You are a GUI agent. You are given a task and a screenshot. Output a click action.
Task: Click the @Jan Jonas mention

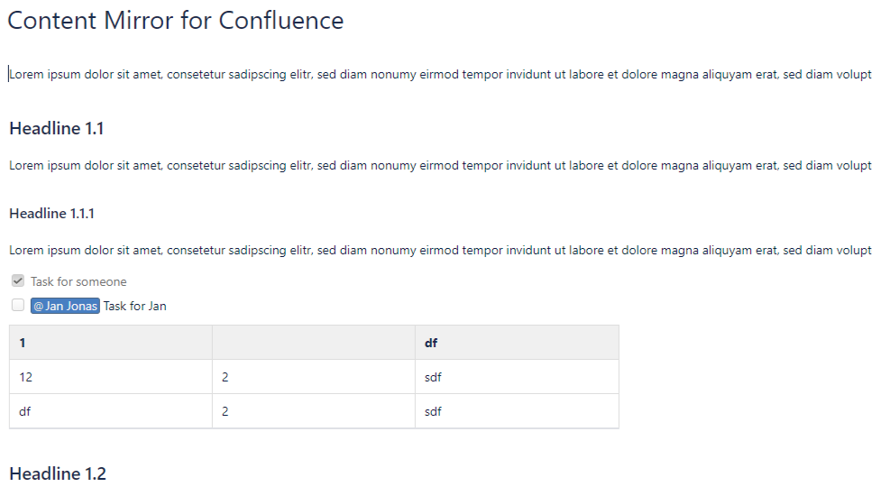coord(64,306)
